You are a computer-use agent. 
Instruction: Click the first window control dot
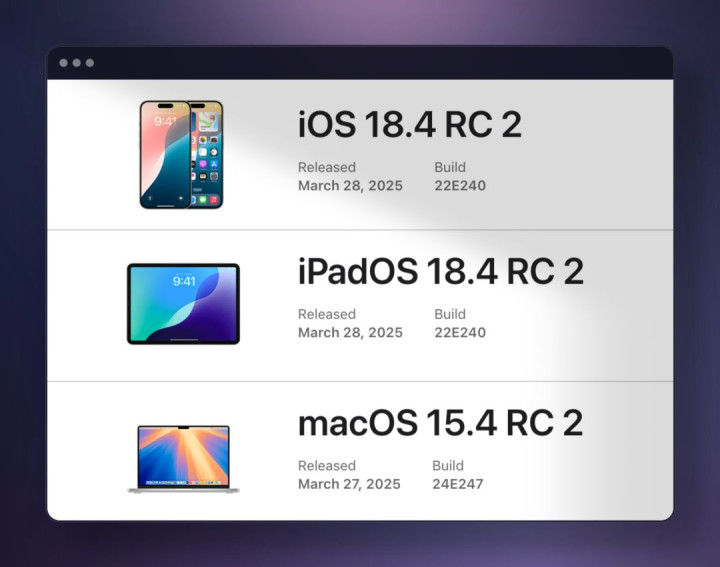point(63,62)
